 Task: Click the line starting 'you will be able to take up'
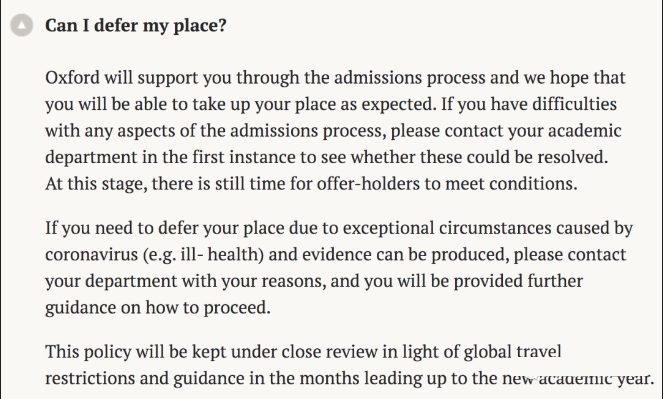(331, 104)
